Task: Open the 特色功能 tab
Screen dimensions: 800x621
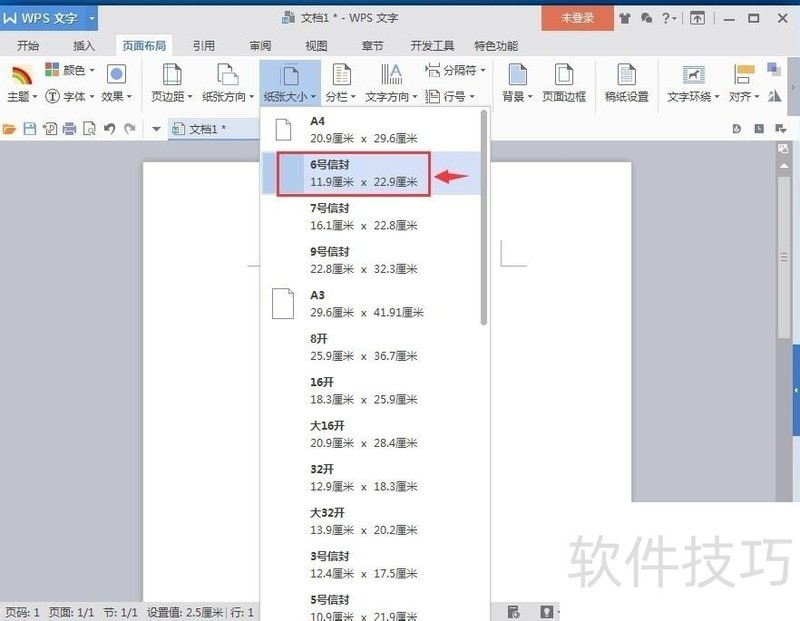Action: (496, 46)
